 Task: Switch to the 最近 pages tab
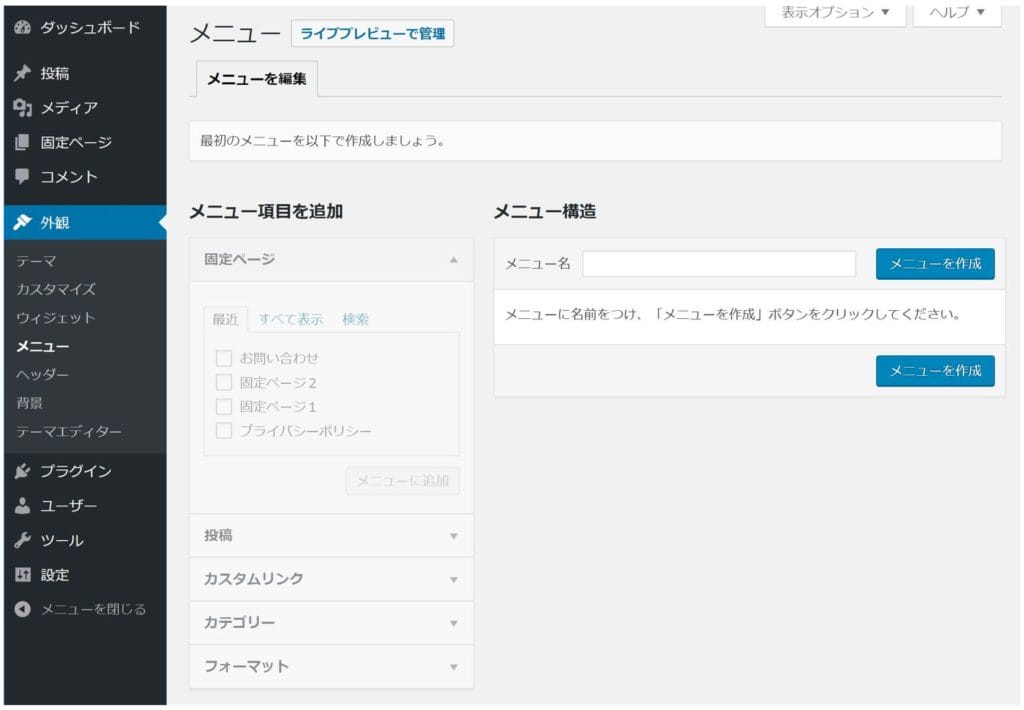(x=225, y=319)
